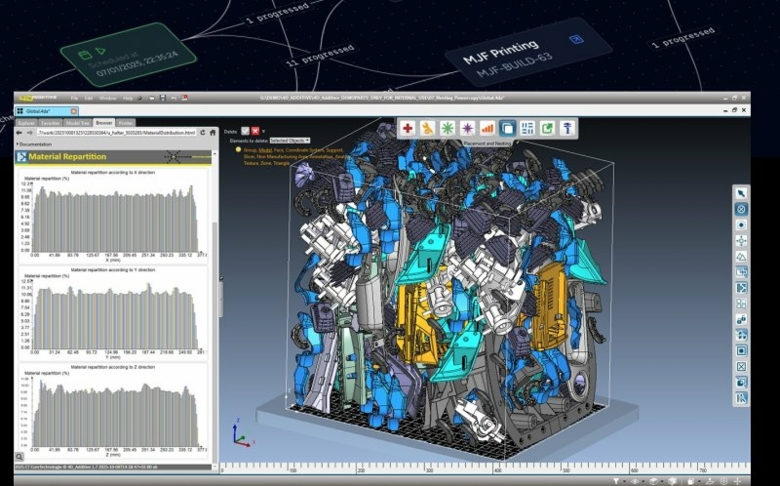Click the overlapping squares icon in right toolbar
The height and width of the screenshot is (486, 780).
741,383
